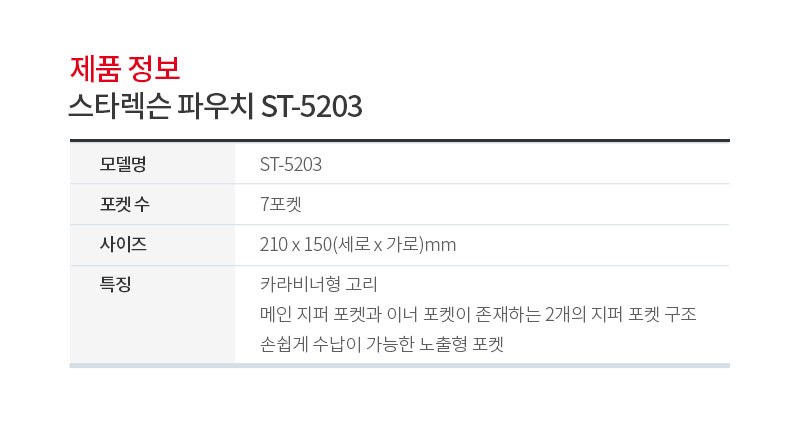Viewport: 800px width, 434px height.
Task: Click 2개의 지퍼 포켓 구조 text
Action: click(620, 314)
